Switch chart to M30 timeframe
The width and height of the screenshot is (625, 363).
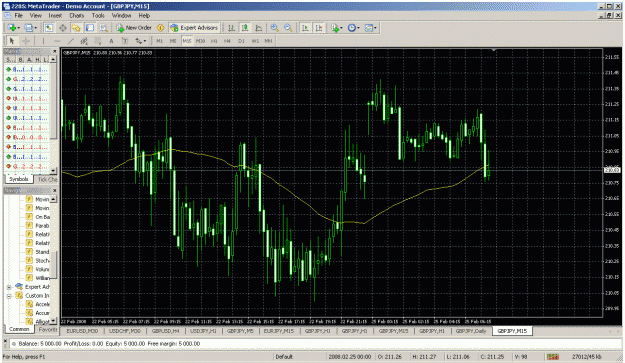pyautogui.click(x=200, y=41)
